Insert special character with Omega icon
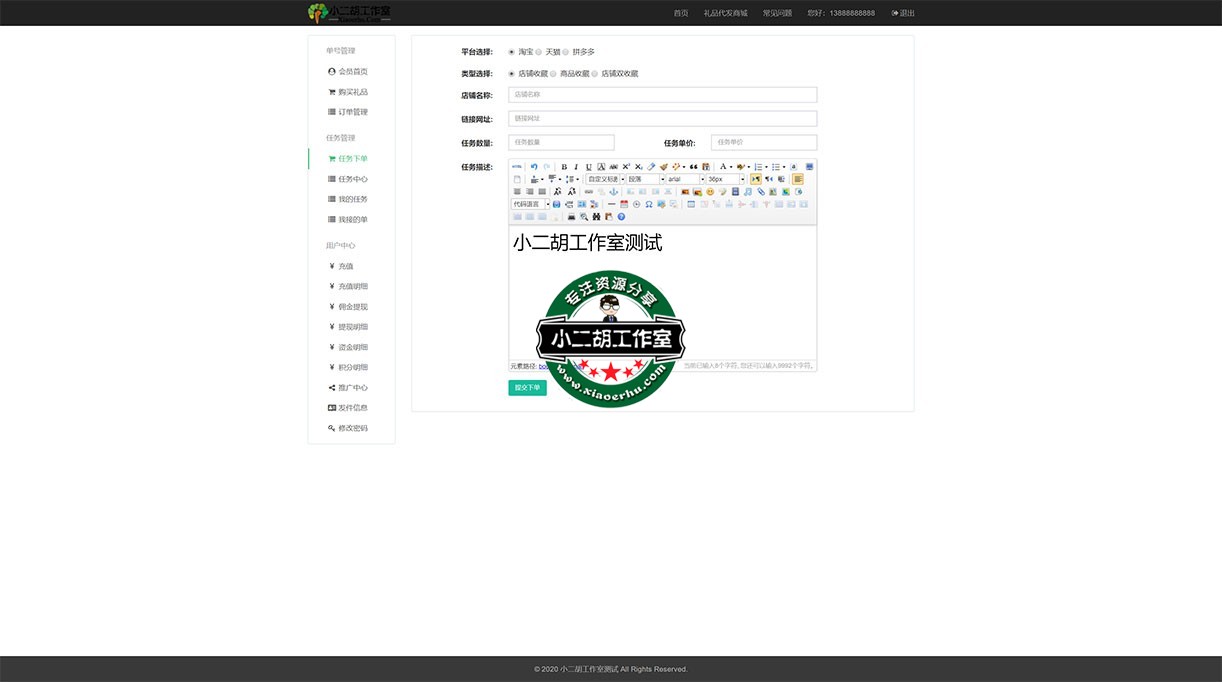1222x682 pixels. click(x=649, y=204)
